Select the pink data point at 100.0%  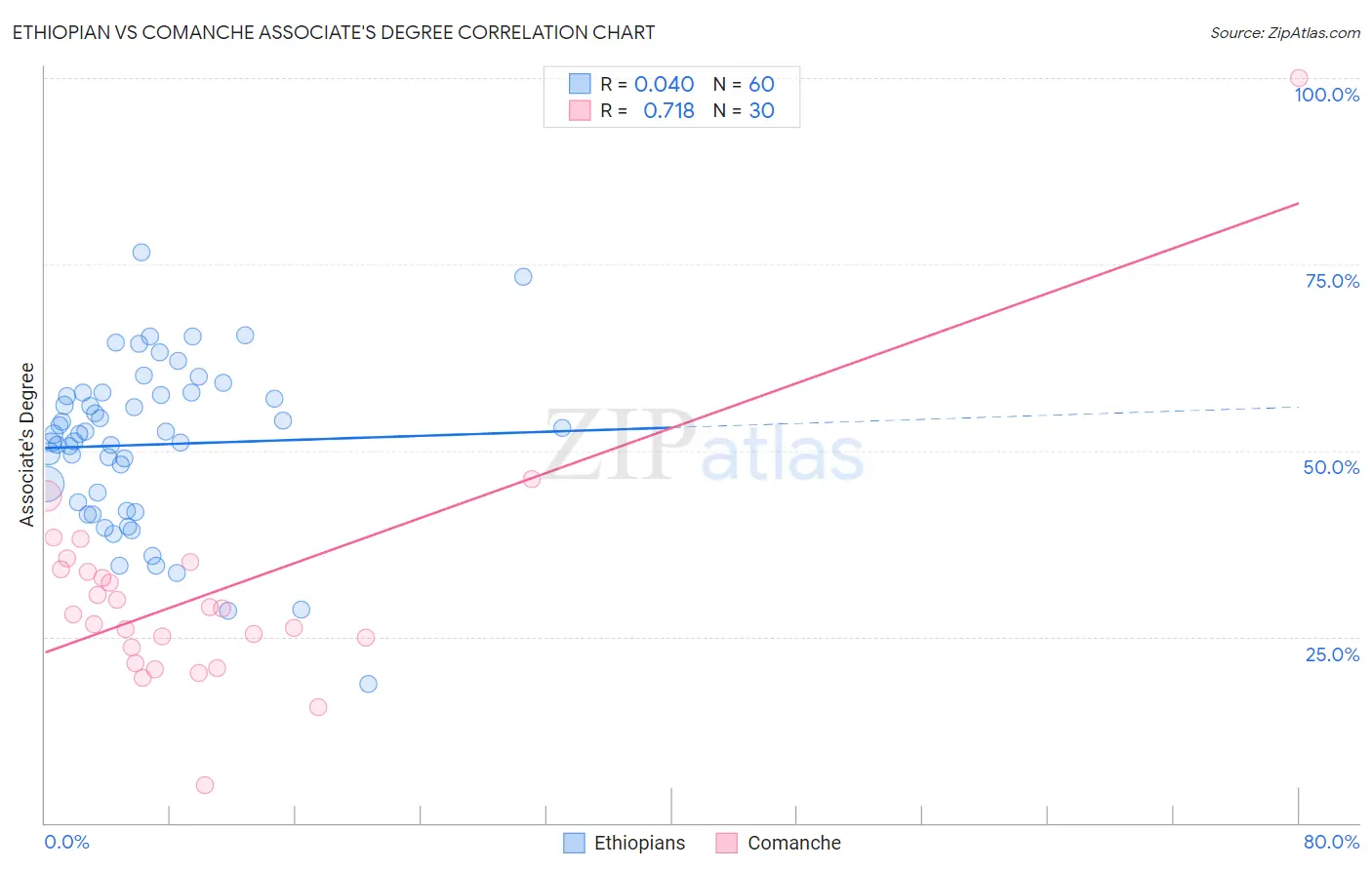tap(1299, 78)
